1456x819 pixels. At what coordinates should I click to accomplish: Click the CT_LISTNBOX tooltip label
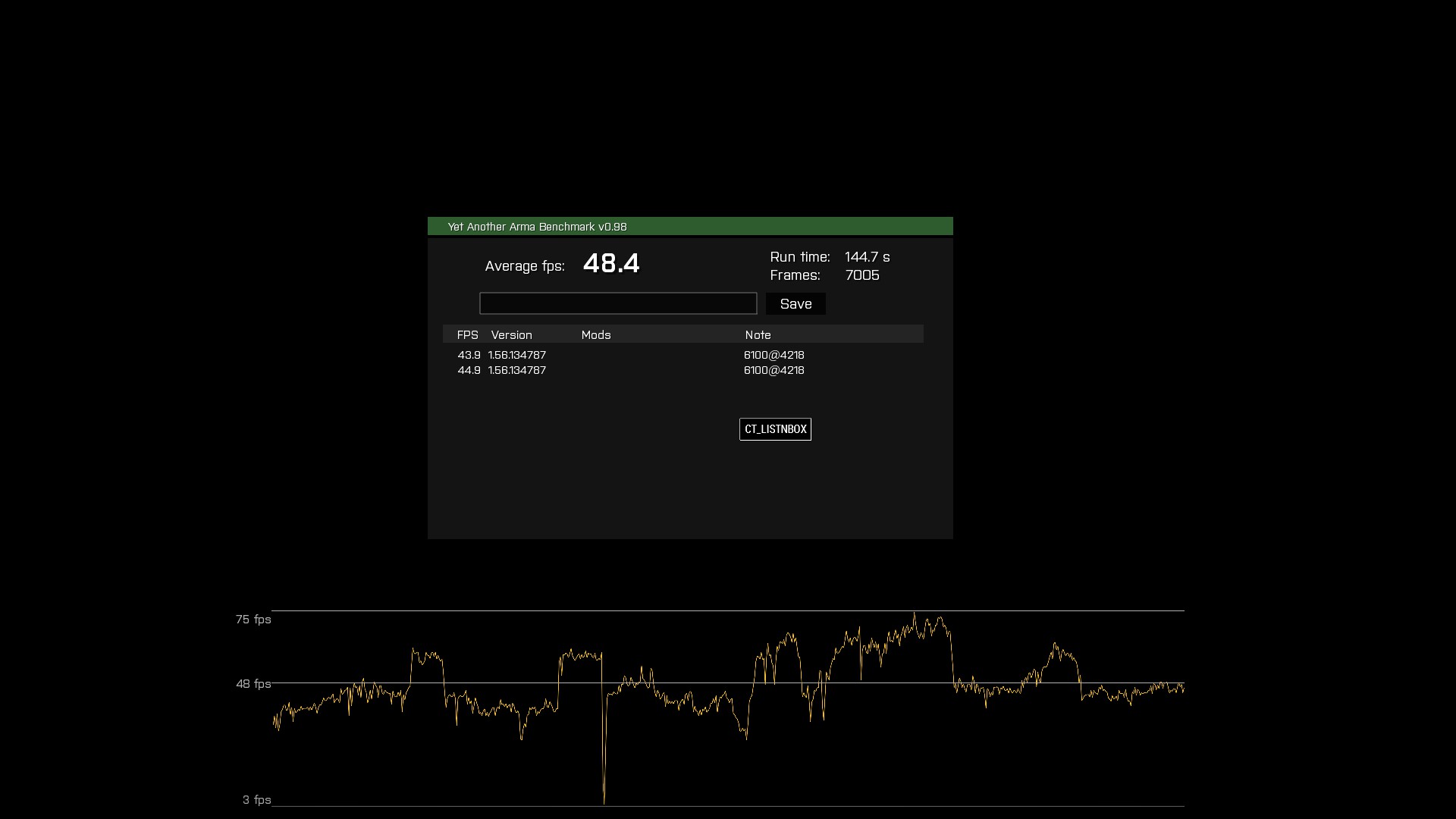[775, 429]
